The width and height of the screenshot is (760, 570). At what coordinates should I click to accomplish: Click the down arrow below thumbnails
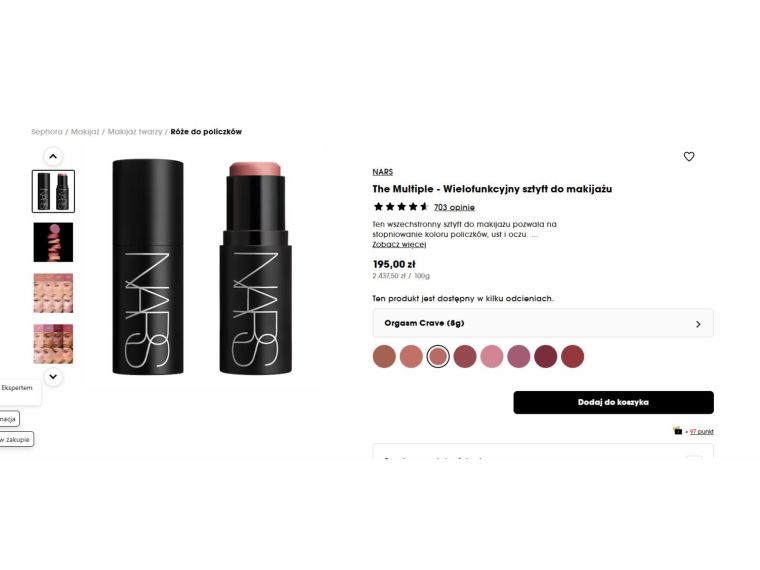(53, 377)
